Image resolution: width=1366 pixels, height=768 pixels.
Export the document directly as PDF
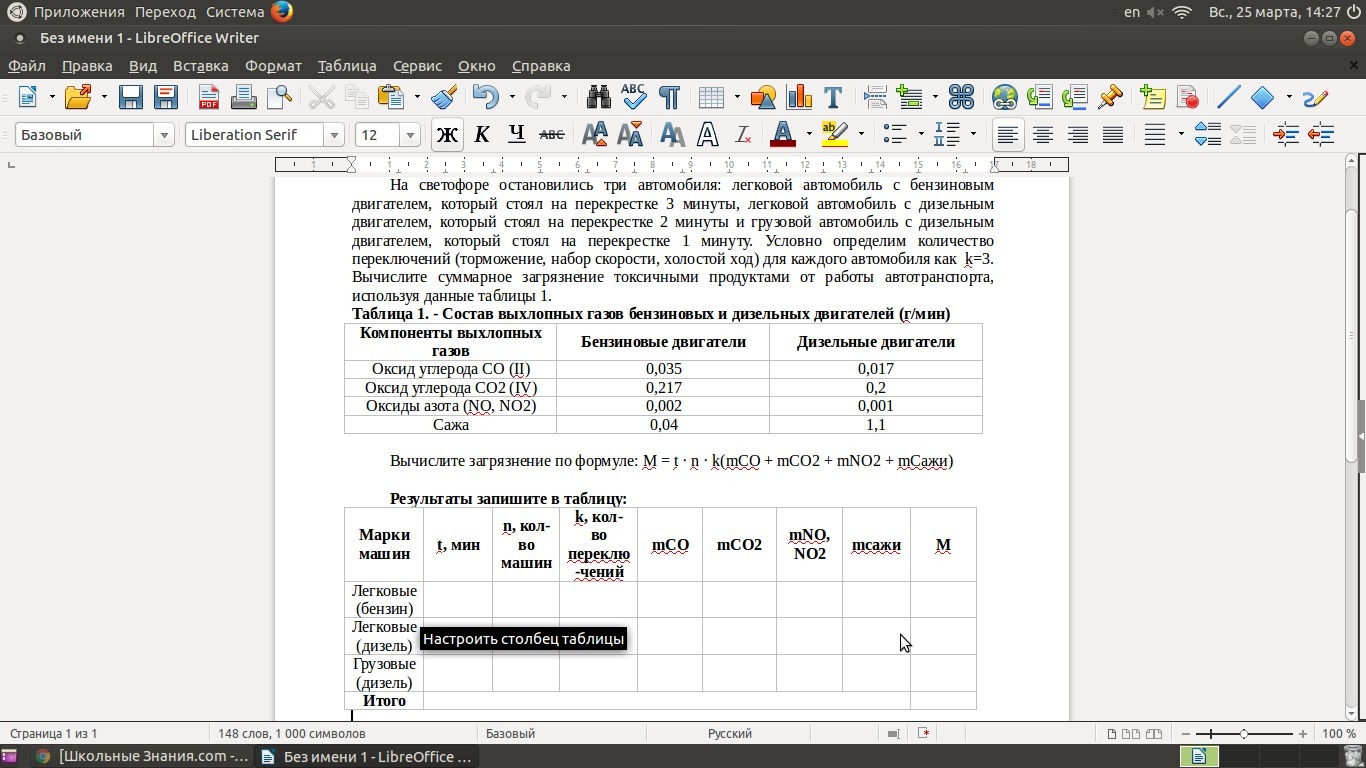pos(209,97)
